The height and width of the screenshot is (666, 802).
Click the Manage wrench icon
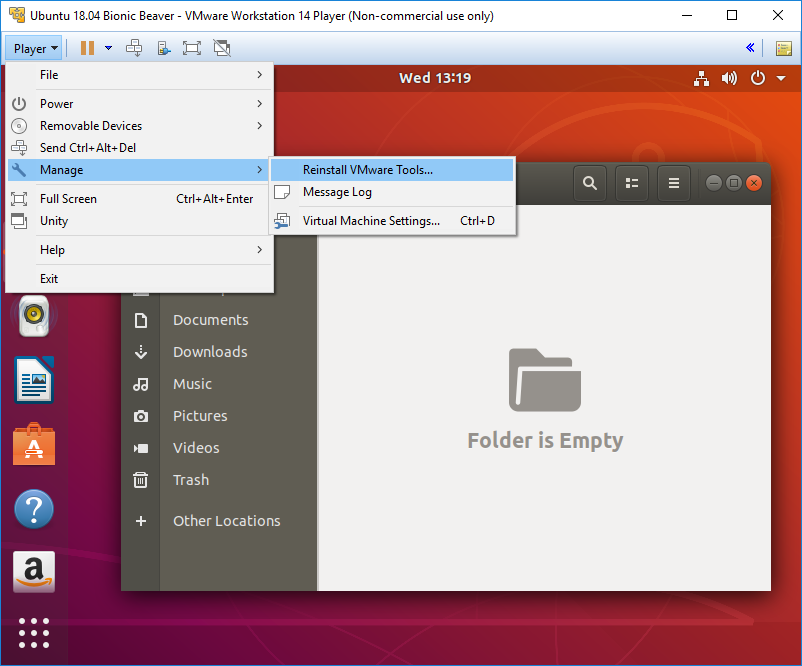(x=19, y=170)
